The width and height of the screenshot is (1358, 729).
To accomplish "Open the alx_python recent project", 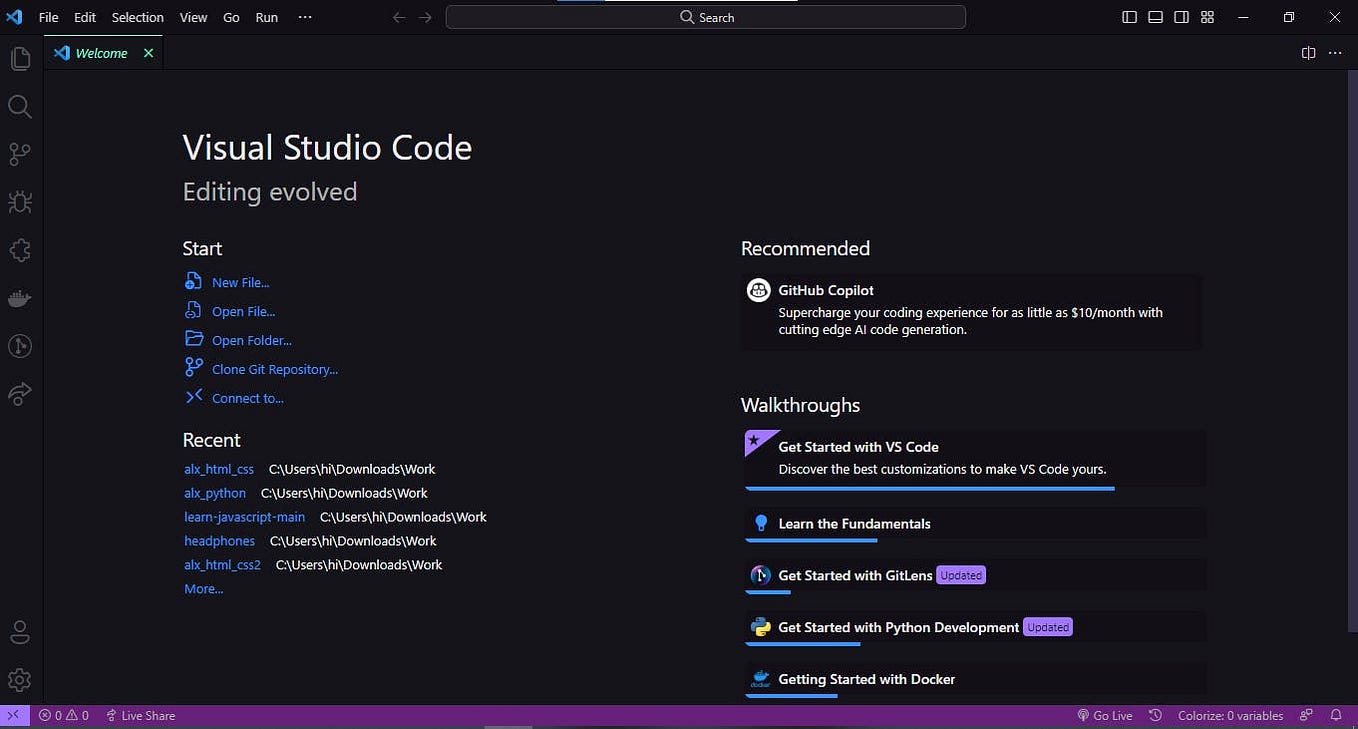I will tap(214, 492).
